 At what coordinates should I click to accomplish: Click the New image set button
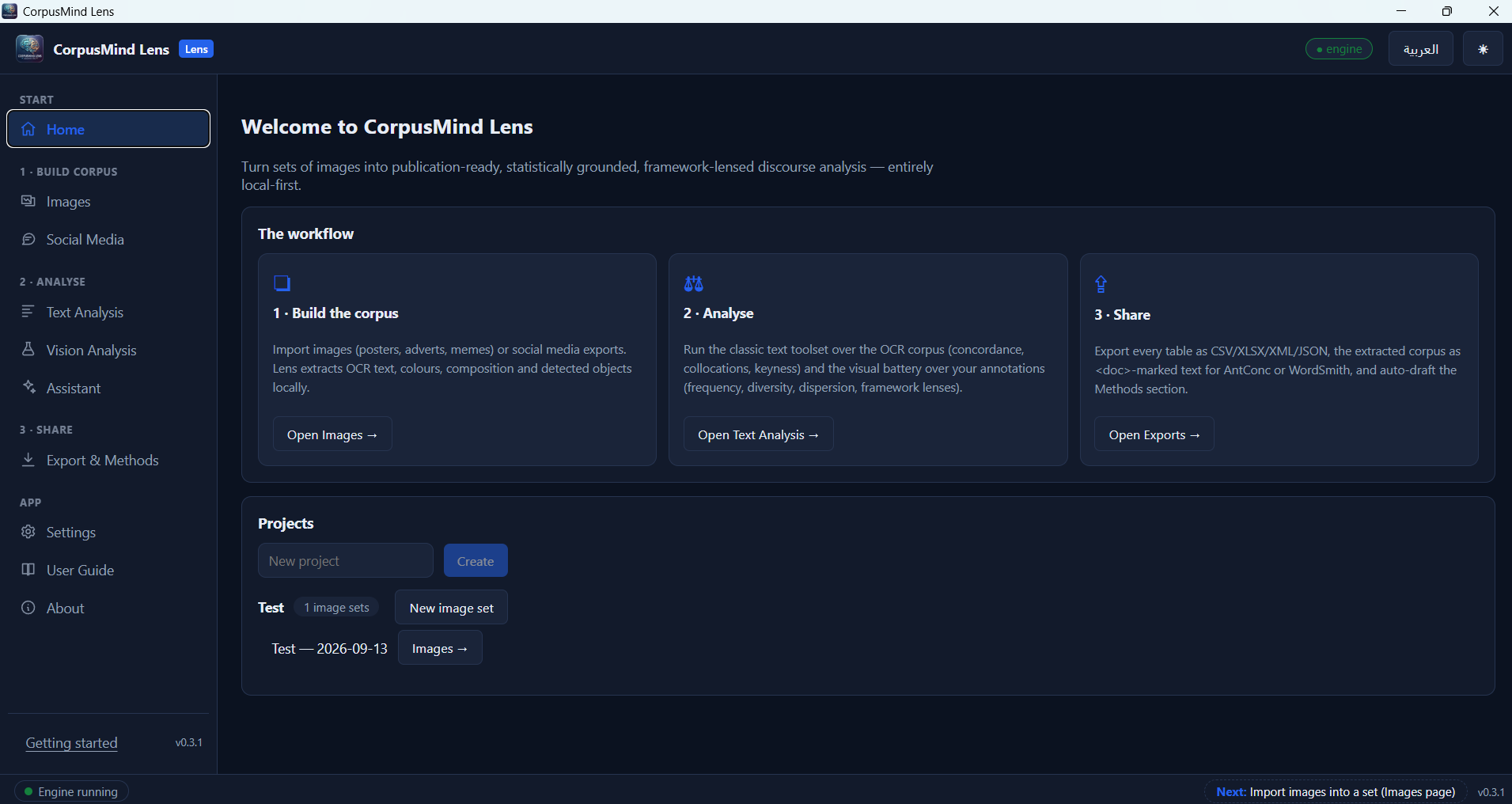(x=451, y=608)
